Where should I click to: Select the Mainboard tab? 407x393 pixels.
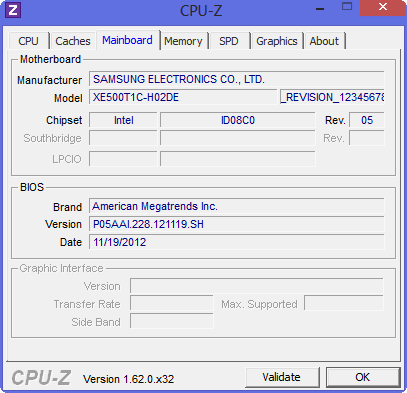tap(127, 40)
